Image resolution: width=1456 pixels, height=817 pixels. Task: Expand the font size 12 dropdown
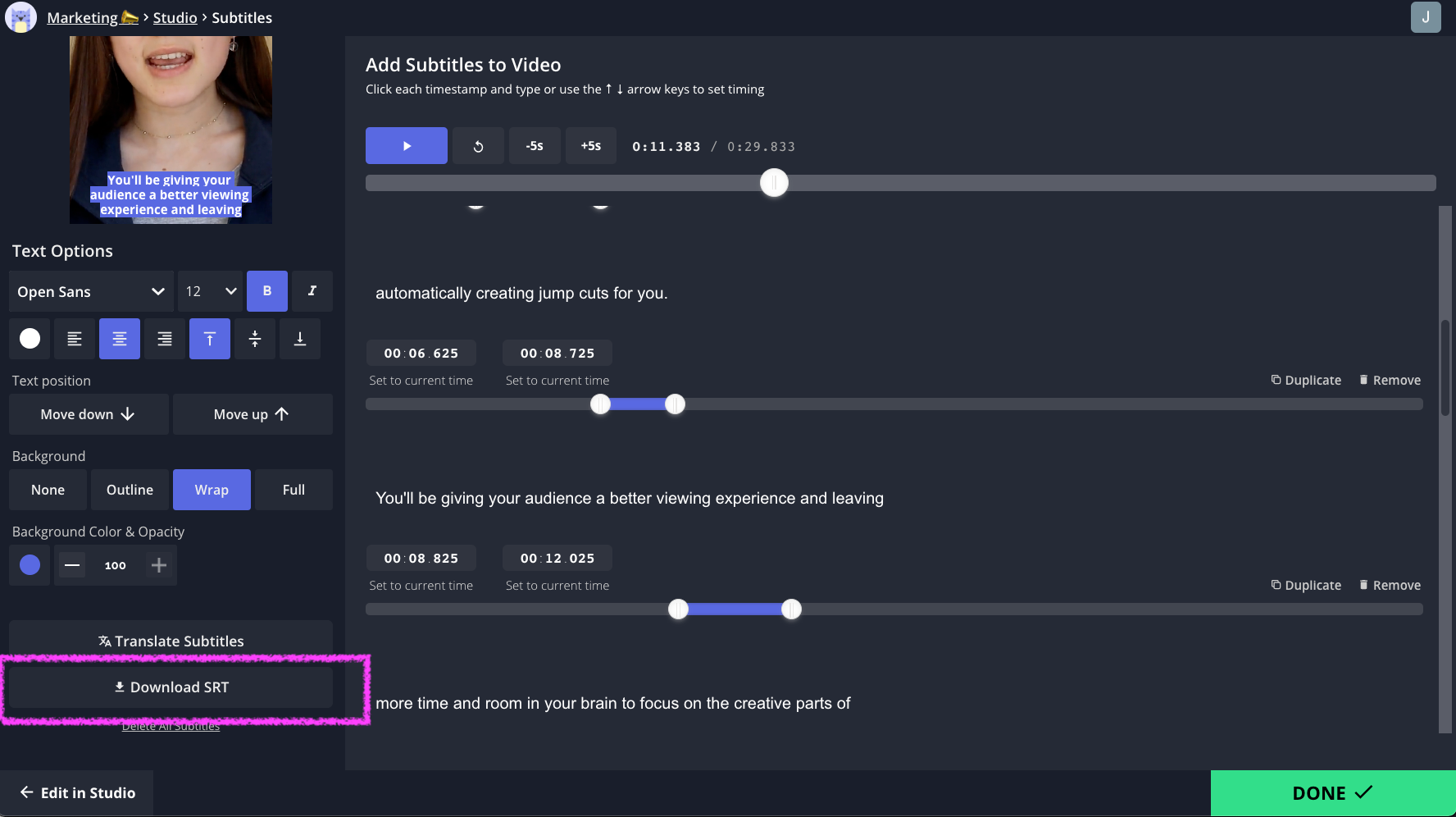tap(210, 291)
